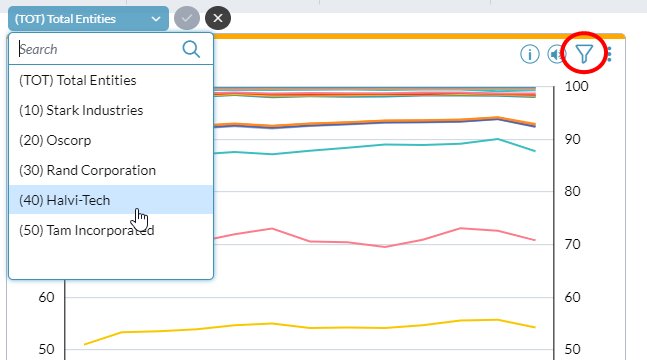The height and width of the screenshot is (360, 647).
Task: Click the magnifying glass search icon
Action: [191, 49]
